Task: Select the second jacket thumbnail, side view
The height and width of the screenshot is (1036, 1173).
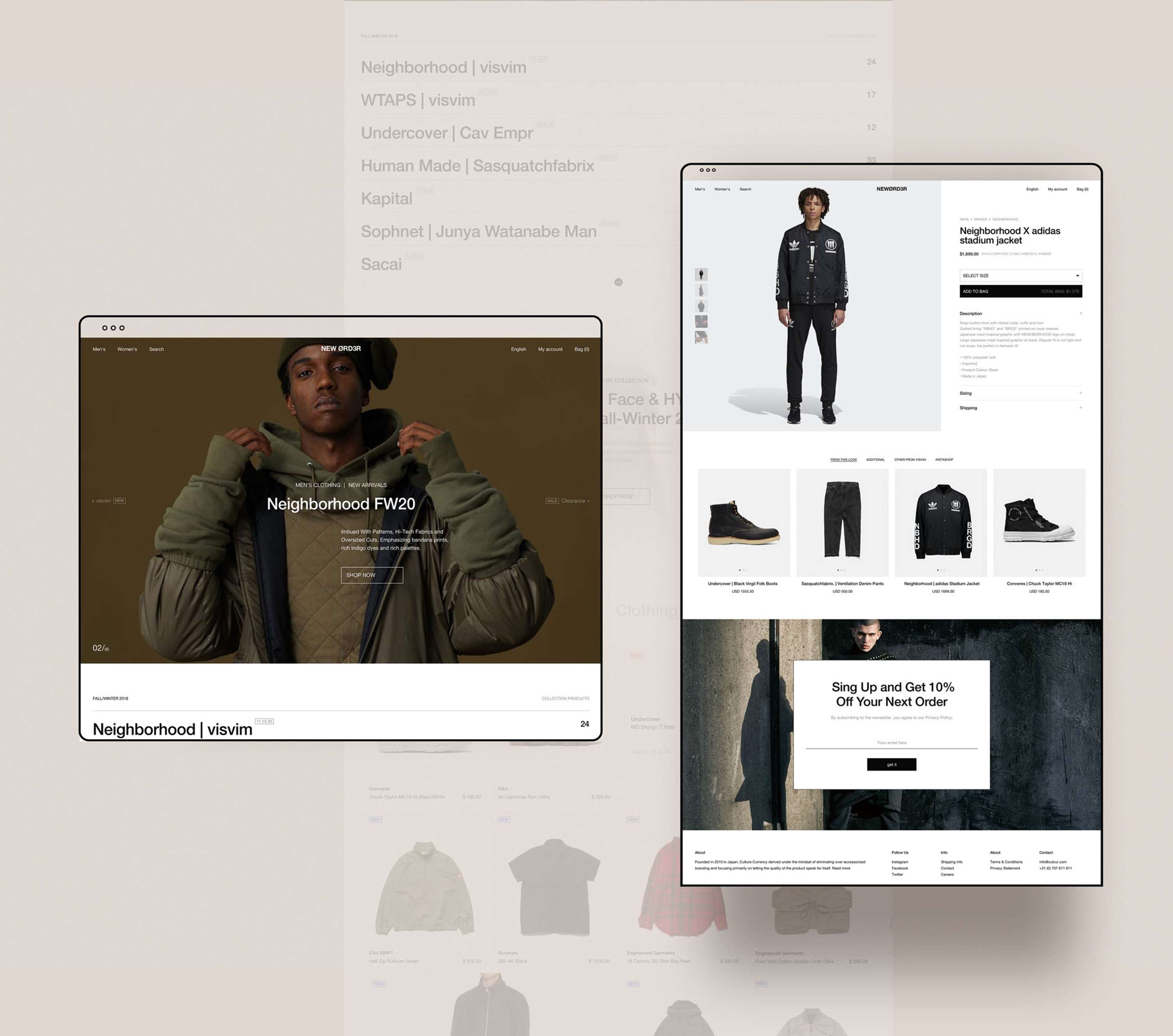Action: coord(701,290)
